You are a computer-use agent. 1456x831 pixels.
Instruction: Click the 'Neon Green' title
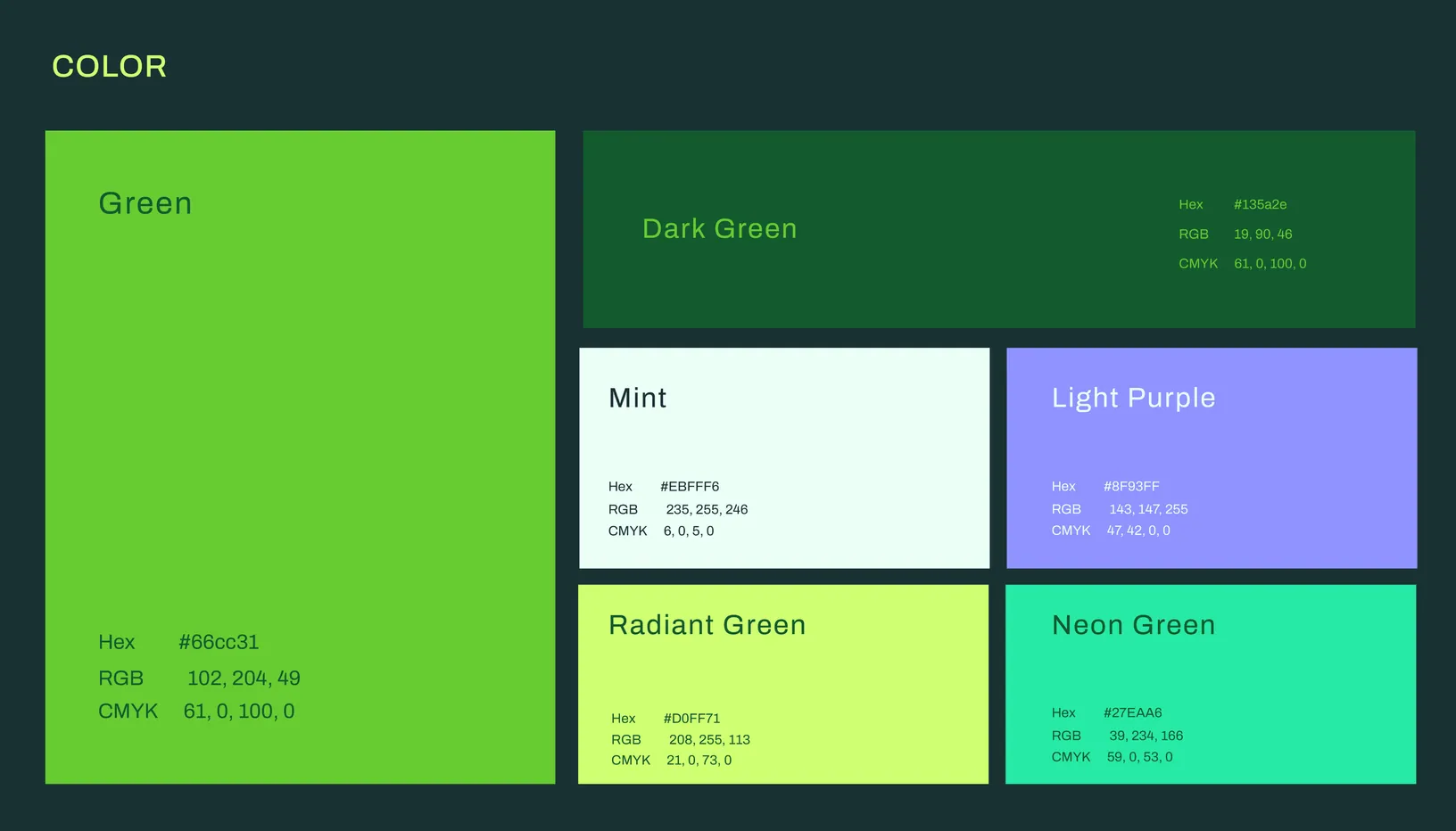coord(1134,625)
